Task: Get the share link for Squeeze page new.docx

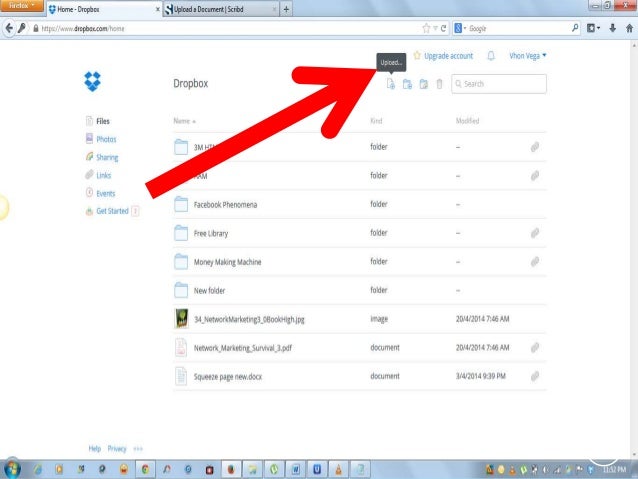Action: [535, 376]
